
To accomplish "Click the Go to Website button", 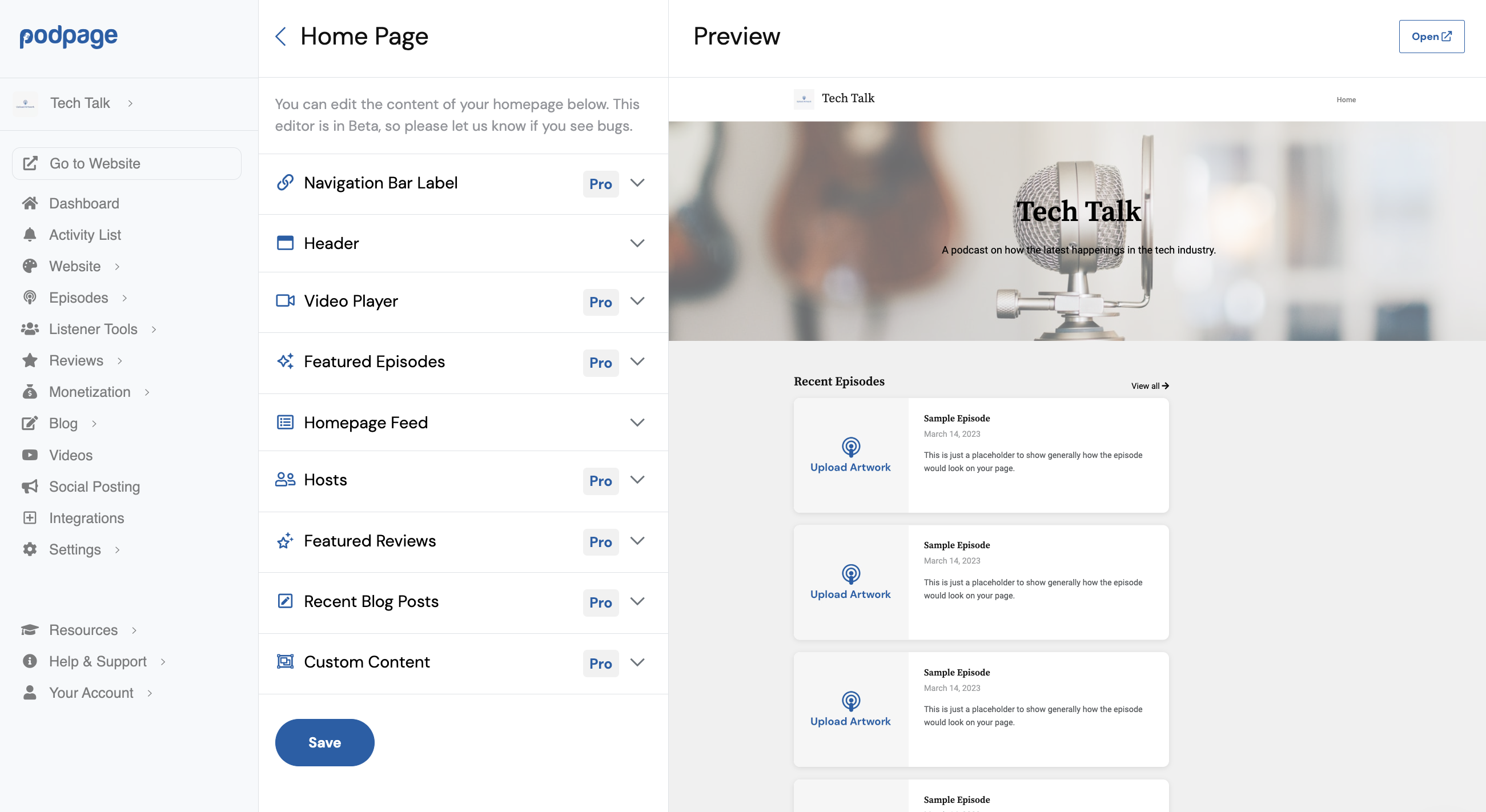I will [126, 163].
